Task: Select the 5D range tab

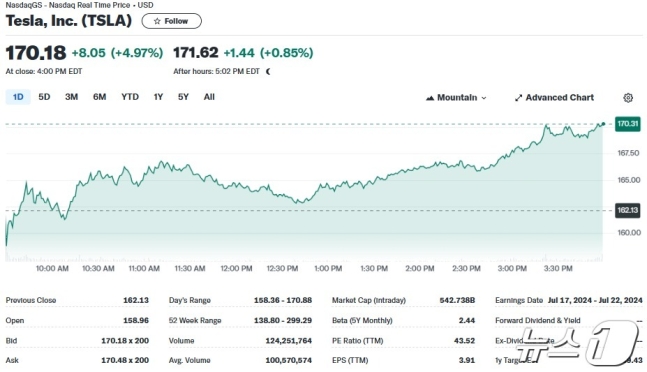Action: pos(44,97)
